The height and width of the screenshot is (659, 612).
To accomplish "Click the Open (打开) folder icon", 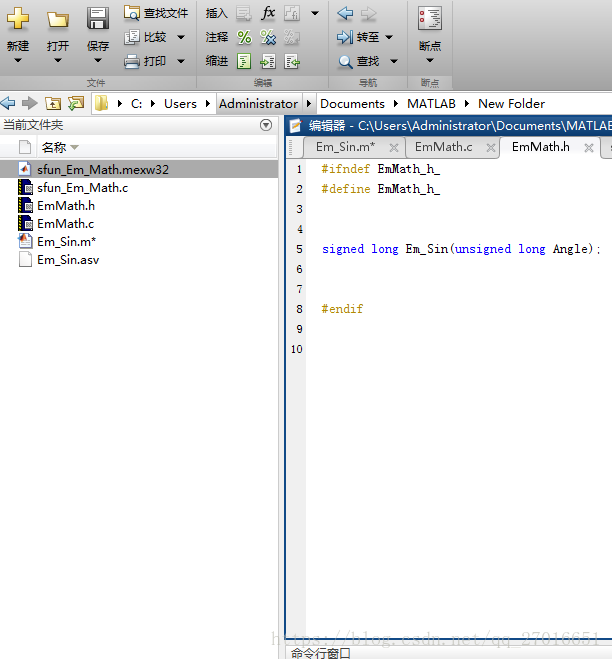I will coord(58,19).
